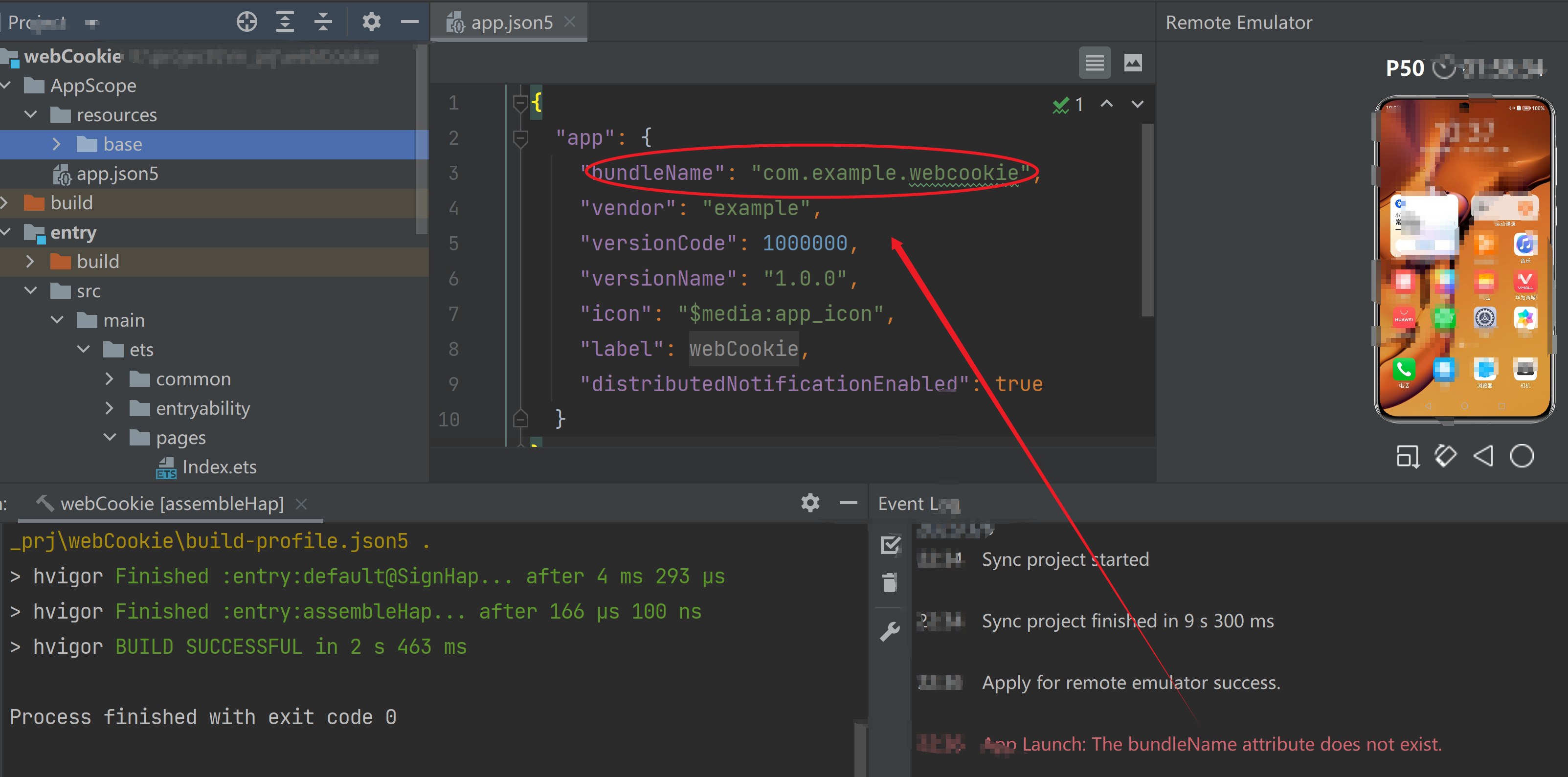Tap the Music app icon on emulator
This screenshot has width=1568, height=777.
[x=1525, y=244]
